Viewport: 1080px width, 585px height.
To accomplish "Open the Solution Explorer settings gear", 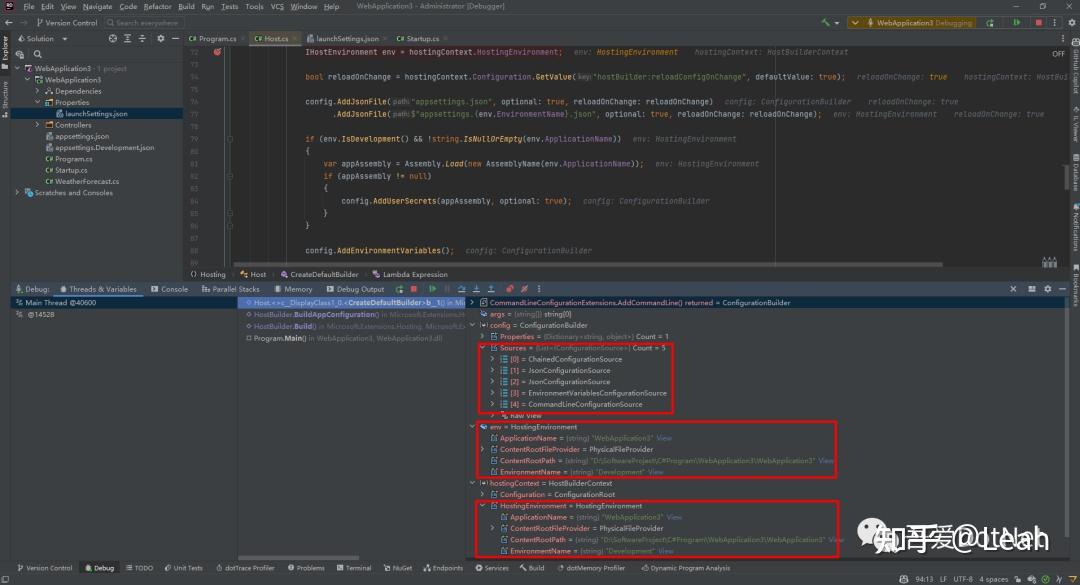I will coord(160,38).
